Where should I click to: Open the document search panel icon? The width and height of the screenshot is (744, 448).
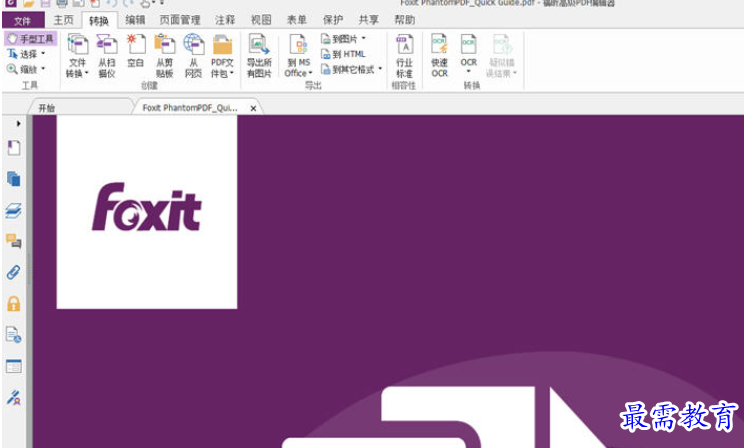point(14,335)
